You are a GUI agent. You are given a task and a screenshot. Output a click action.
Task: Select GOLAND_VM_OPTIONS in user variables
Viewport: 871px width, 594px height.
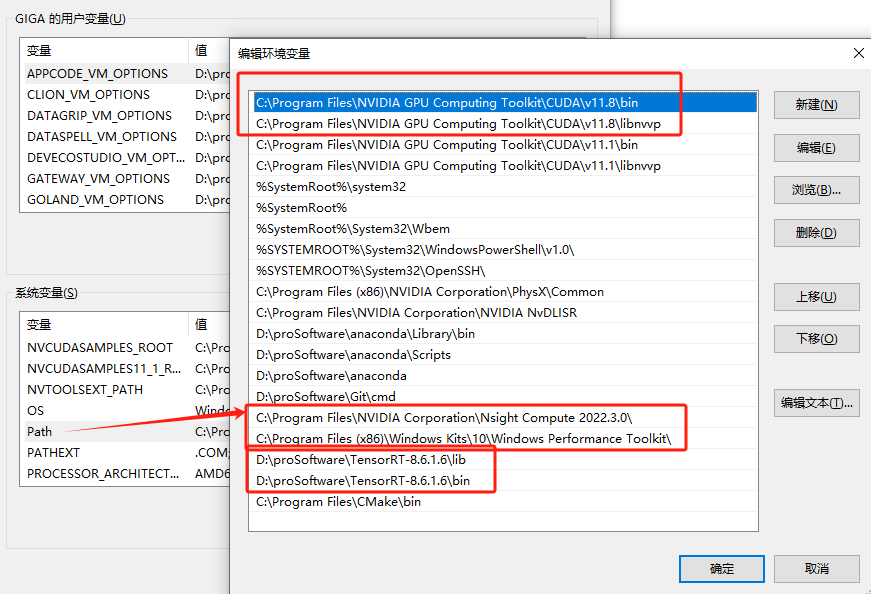[x=125, y=200]
